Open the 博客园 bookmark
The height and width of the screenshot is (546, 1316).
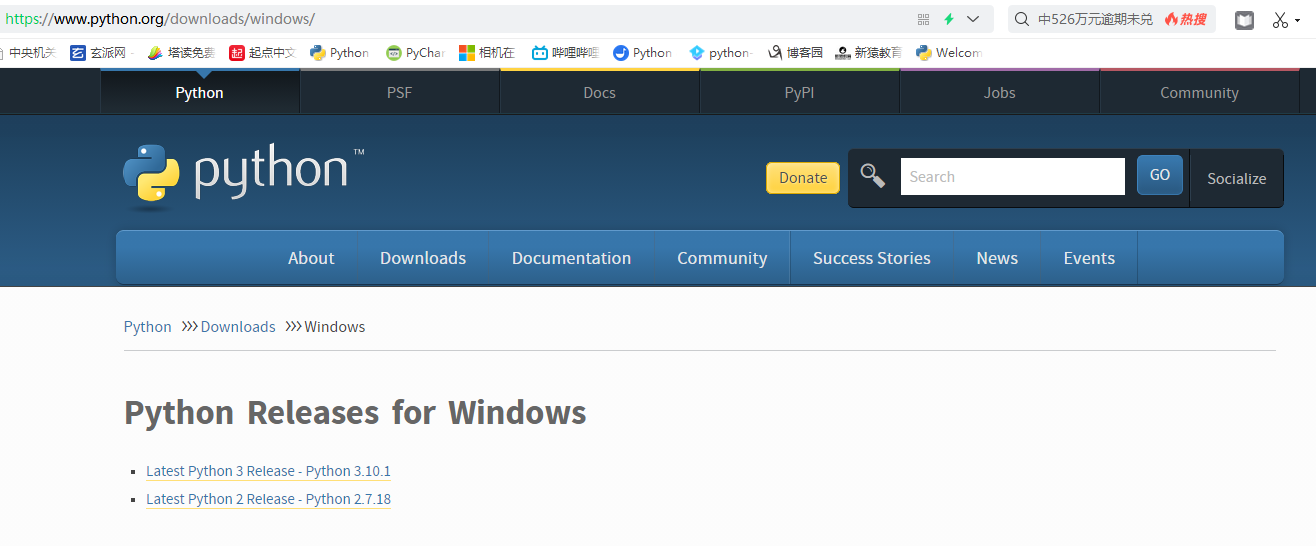tap(795, 53)
